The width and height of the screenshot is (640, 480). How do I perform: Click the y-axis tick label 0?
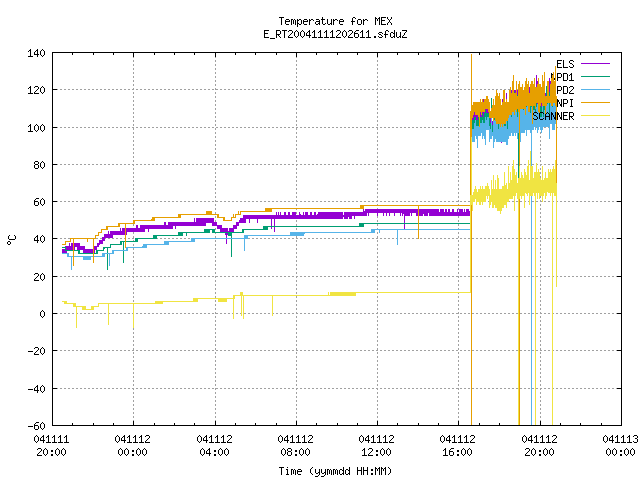(42, 314)
